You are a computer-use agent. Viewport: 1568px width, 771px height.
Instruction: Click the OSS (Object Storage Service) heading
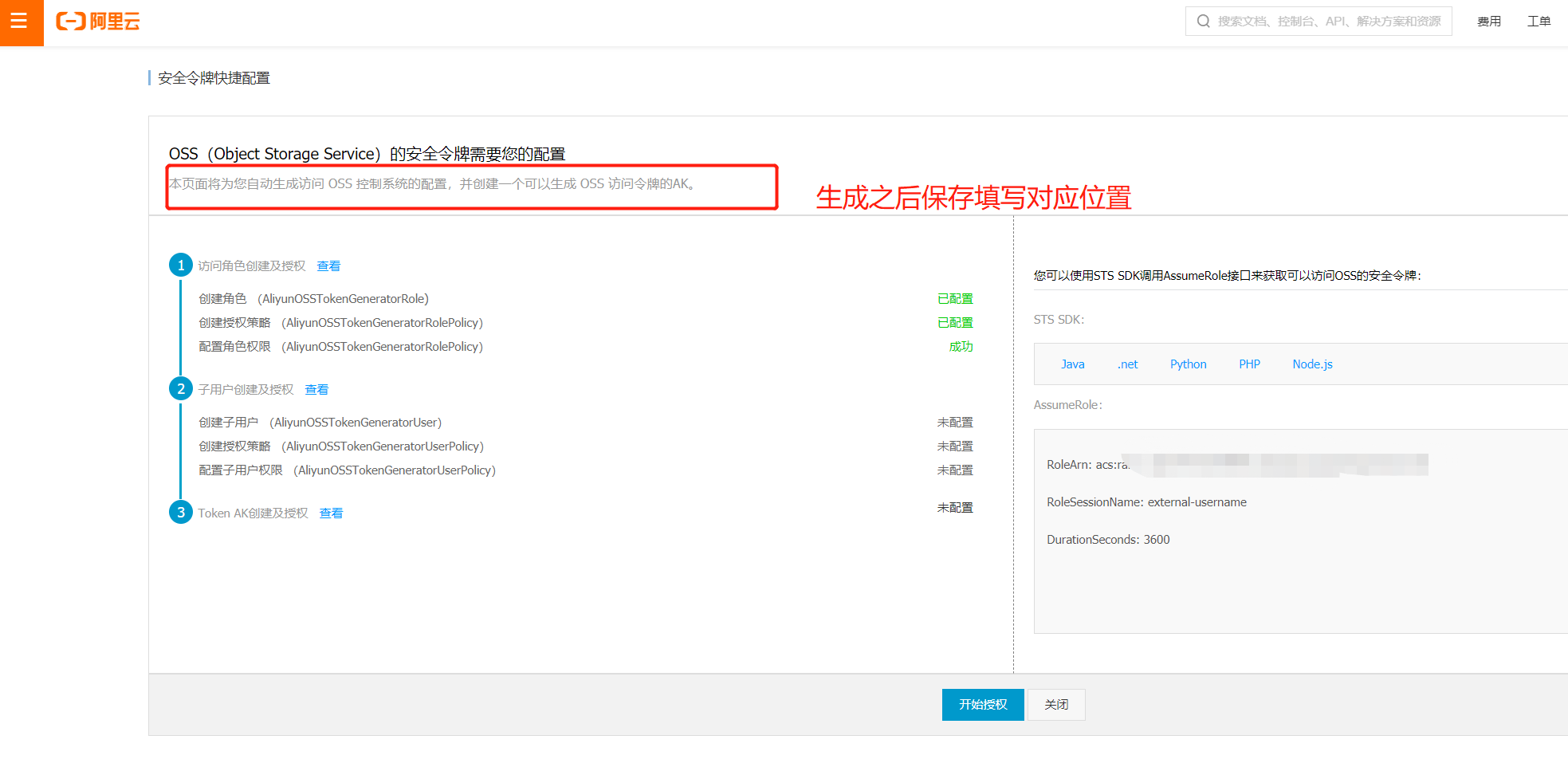367,154
